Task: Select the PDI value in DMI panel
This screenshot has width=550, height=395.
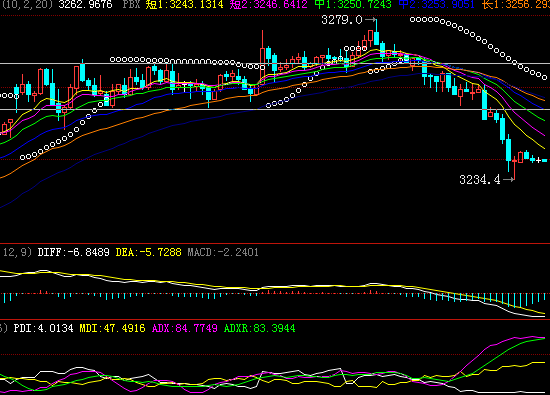Action: pyautogui.click(x=43, y=328)
